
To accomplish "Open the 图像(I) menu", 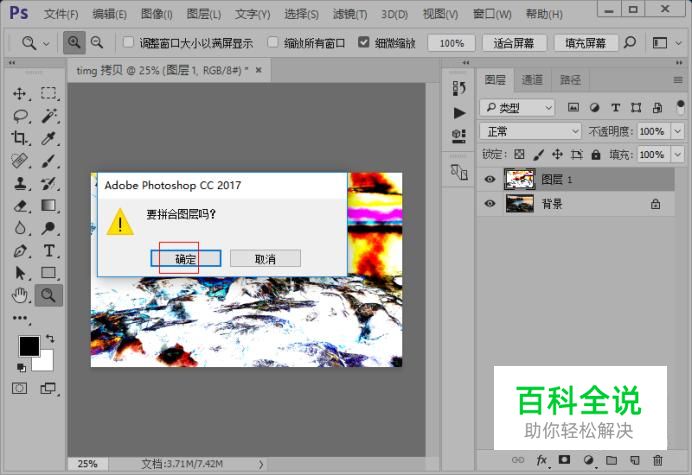I will (157, 14).
